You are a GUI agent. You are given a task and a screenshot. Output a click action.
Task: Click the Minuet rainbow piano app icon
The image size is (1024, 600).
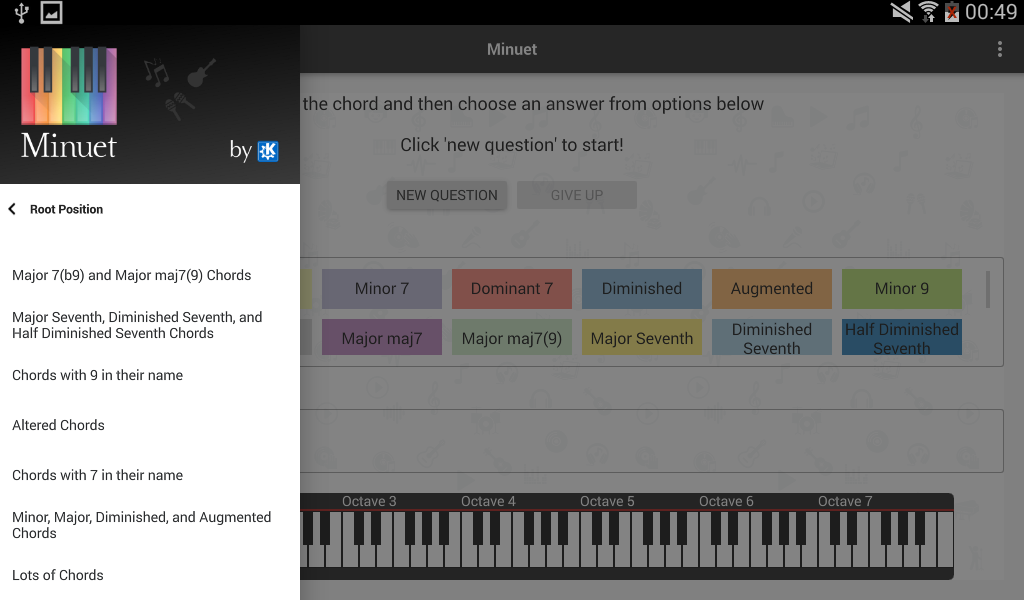click(x=67, y=86)
